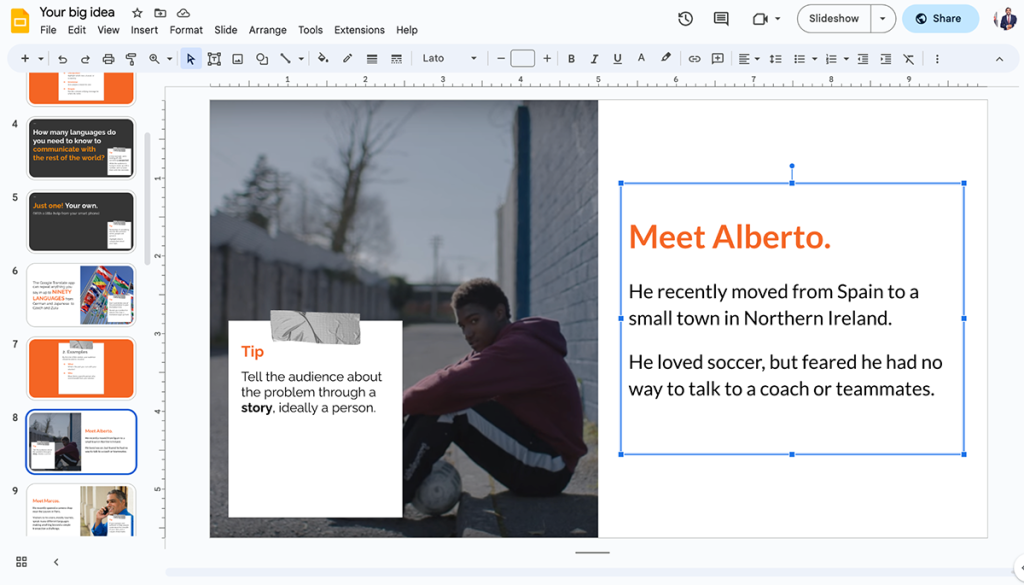Toggle italic formatting
This screenshot has width=1024, height=585.
coord(594,58)
